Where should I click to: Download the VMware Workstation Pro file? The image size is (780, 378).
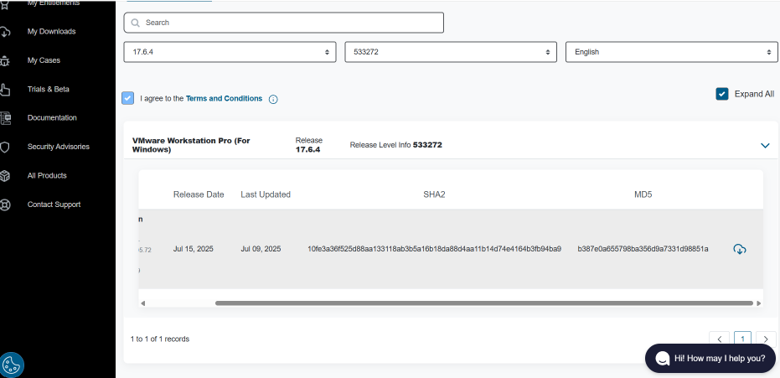tap(740, 249)
